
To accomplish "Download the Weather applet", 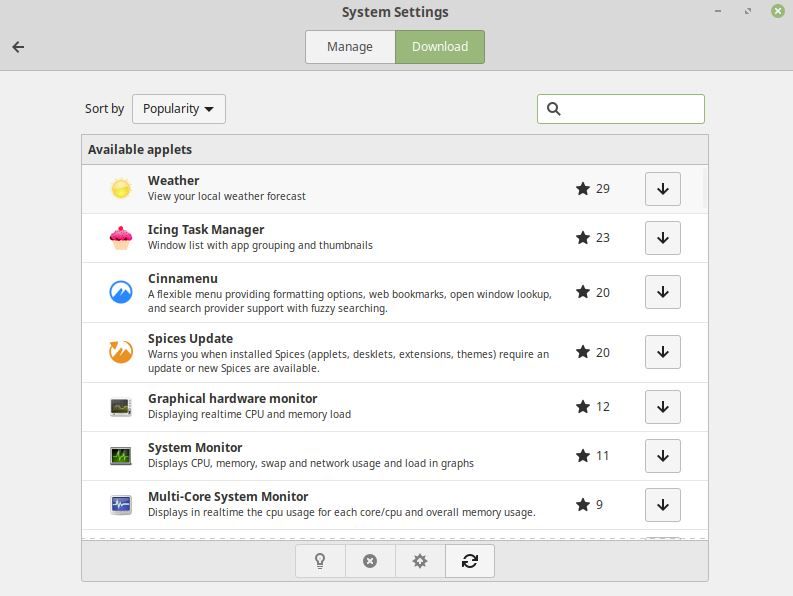I will click(663, 189).
